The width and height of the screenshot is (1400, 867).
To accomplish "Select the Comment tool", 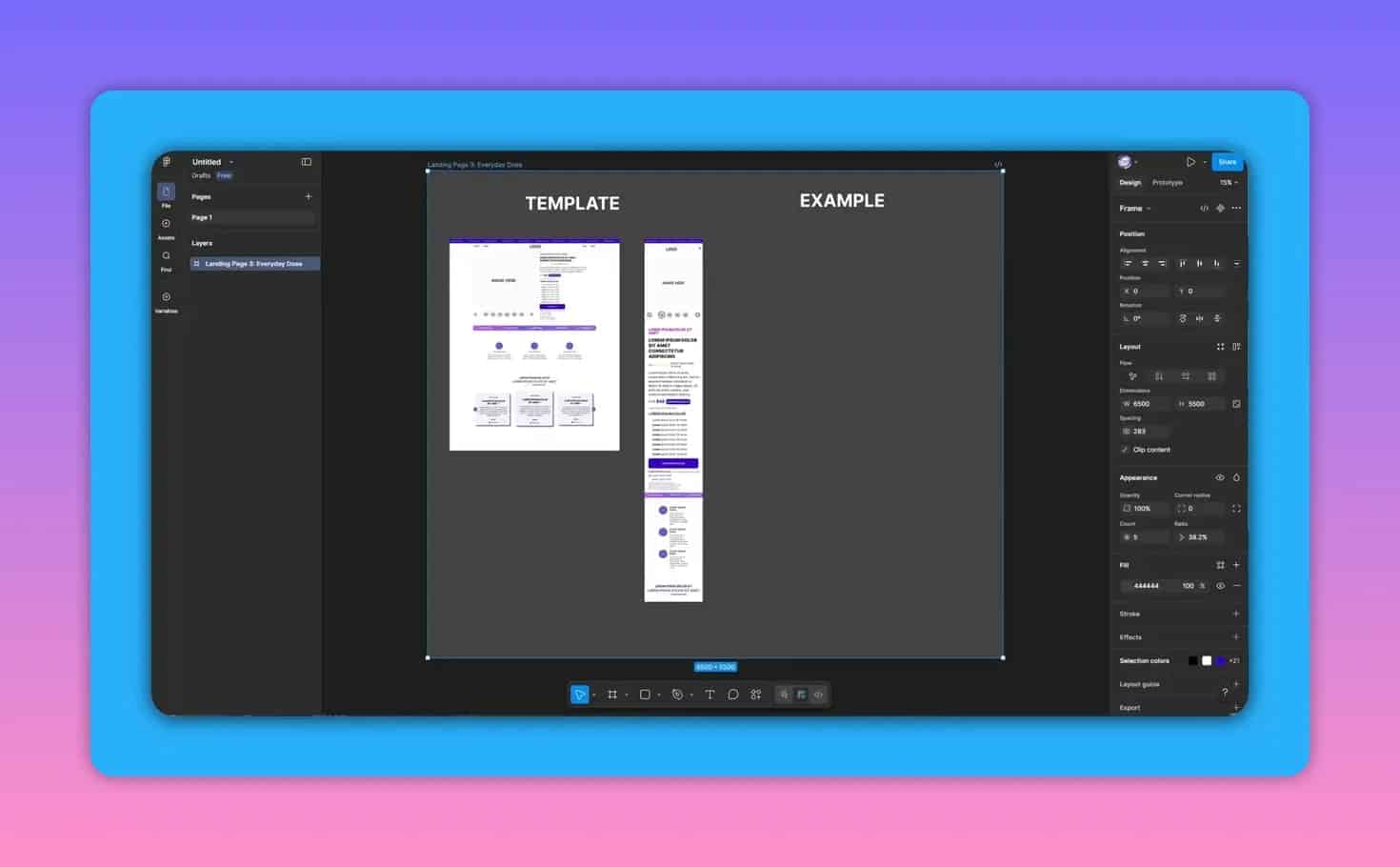I will [732, 695].
